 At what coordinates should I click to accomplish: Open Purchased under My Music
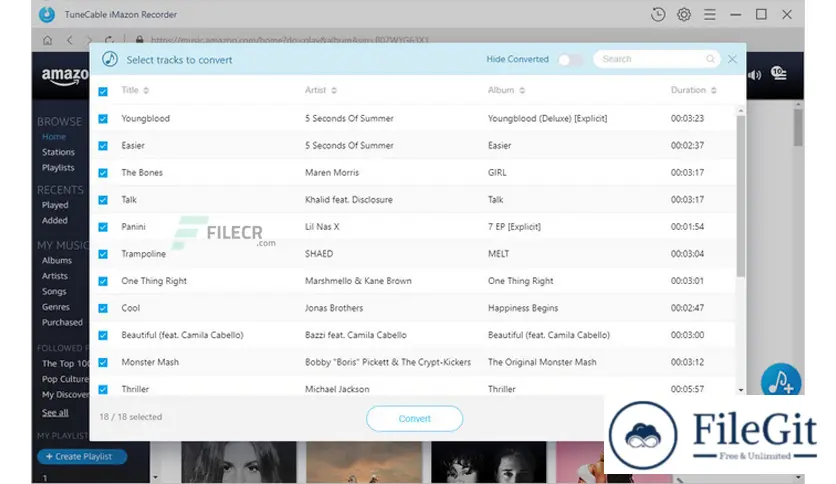(62, 322)
